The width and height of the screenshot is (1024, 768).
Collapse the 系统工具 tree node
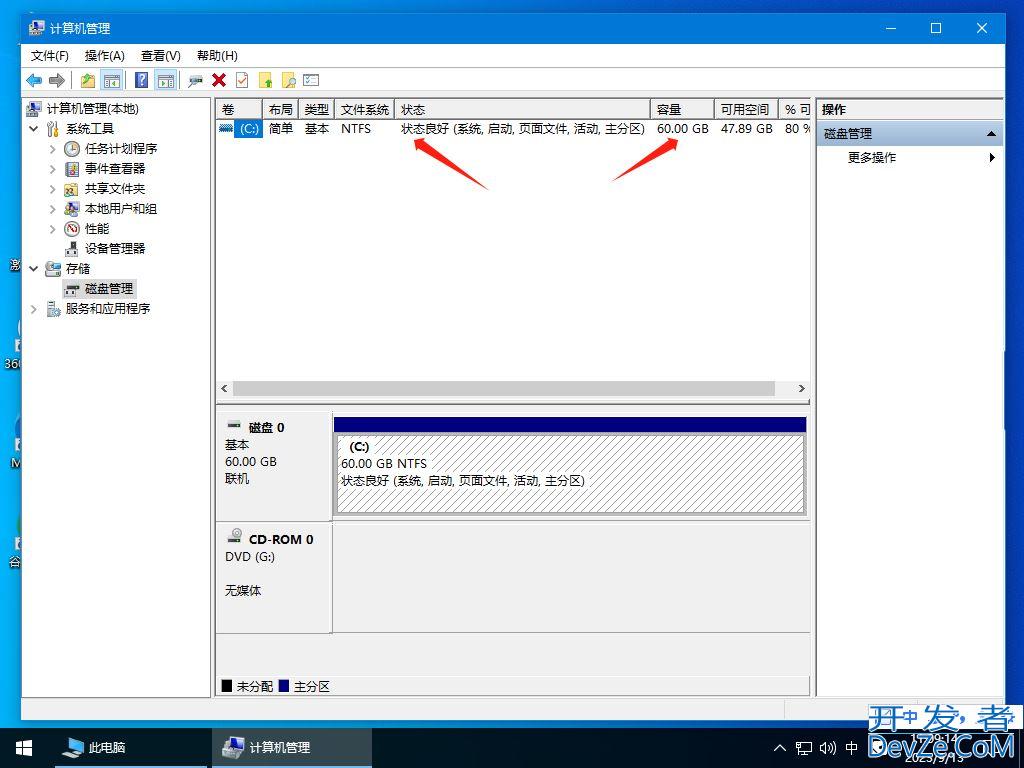click(34, 129)
